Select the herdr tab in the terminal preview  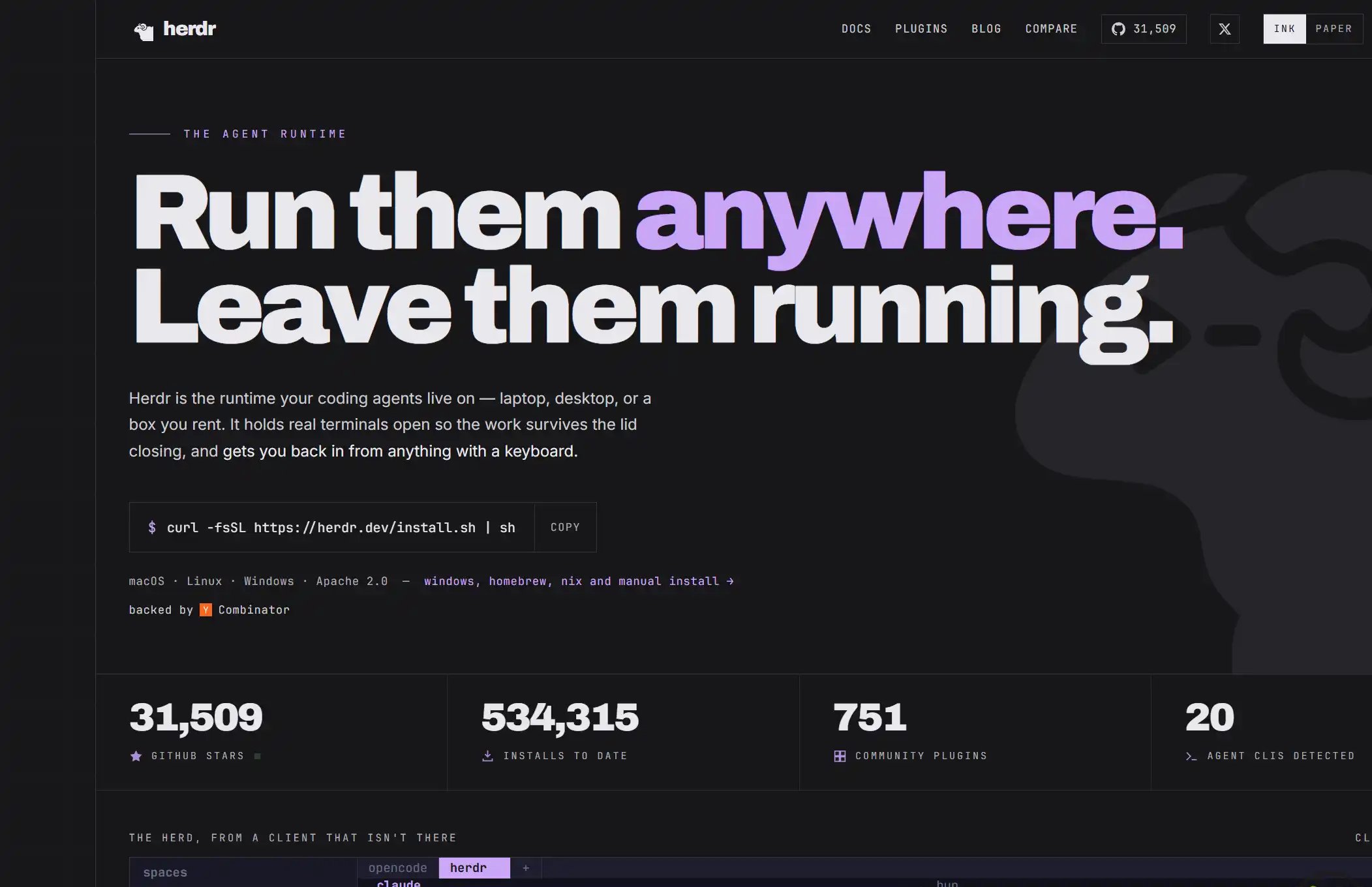(474, 868)
